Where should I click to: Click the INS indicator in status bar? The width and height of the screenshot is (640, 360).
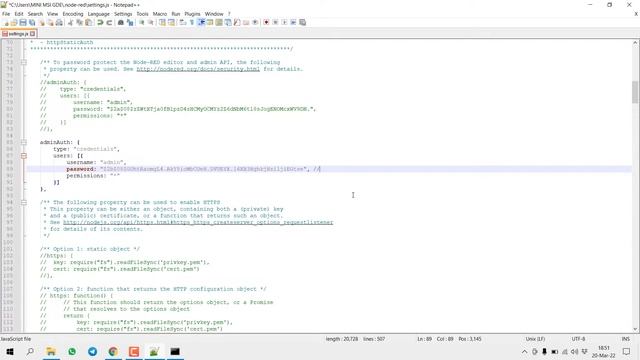pos(625,339)
